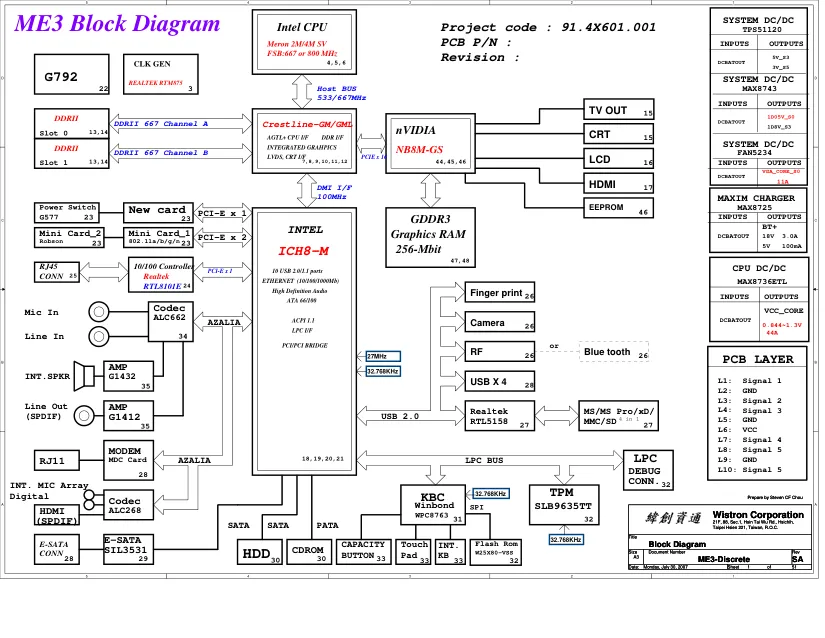The width and height of the screenshot is (825, 638).
Task: Select the CLK GEN Realtek block
Action: coord(160,74)
